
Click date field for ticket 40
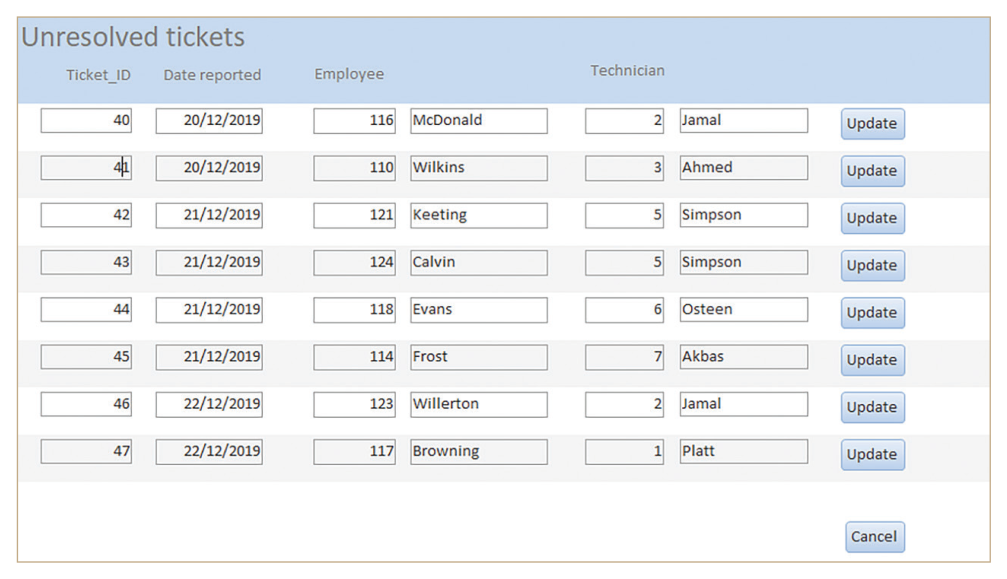click(x=209, y=121)
